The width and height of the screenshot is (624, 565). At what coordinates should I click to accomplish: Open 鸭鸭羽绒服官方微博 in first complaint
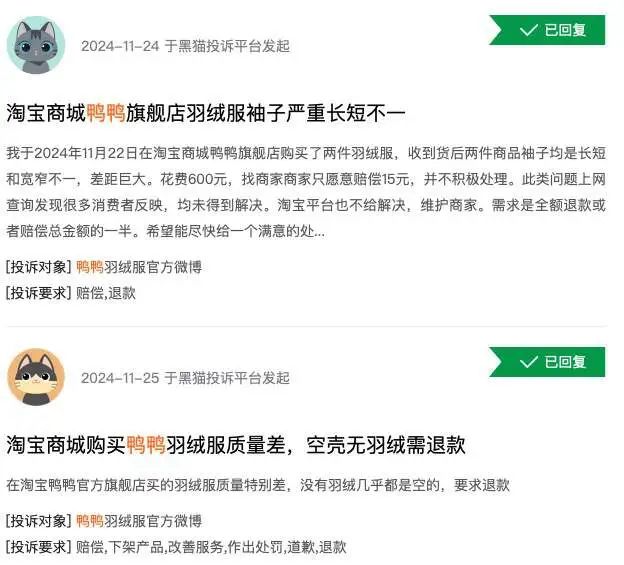[139, 267]
